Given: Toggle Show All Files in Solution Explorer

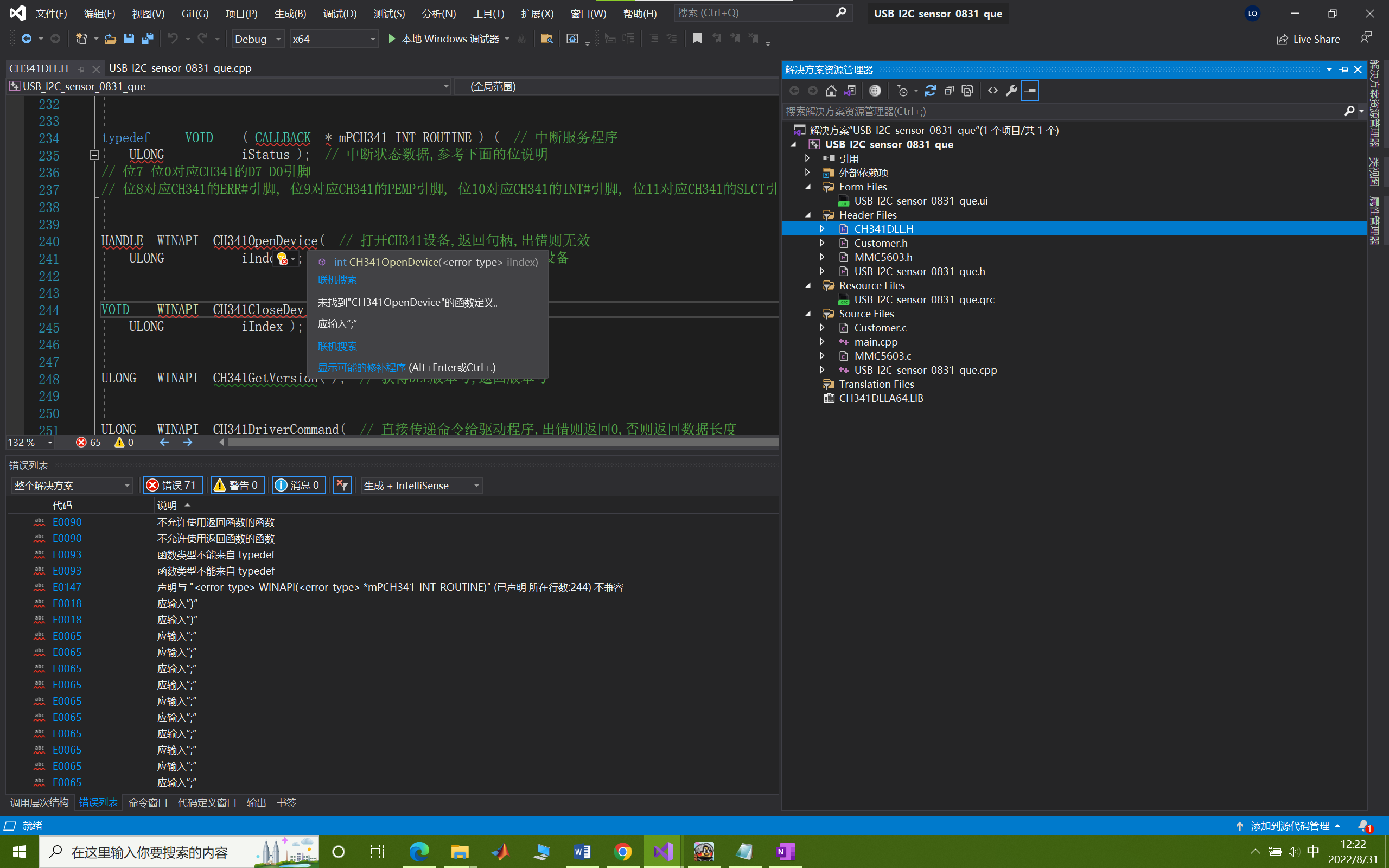Looking at the screenshot, I should (968, 91).
